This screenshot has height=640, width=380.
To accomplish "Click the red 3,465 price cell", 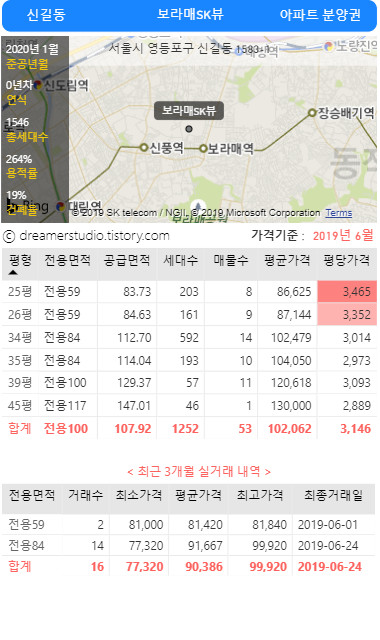I will pos(347,291).
